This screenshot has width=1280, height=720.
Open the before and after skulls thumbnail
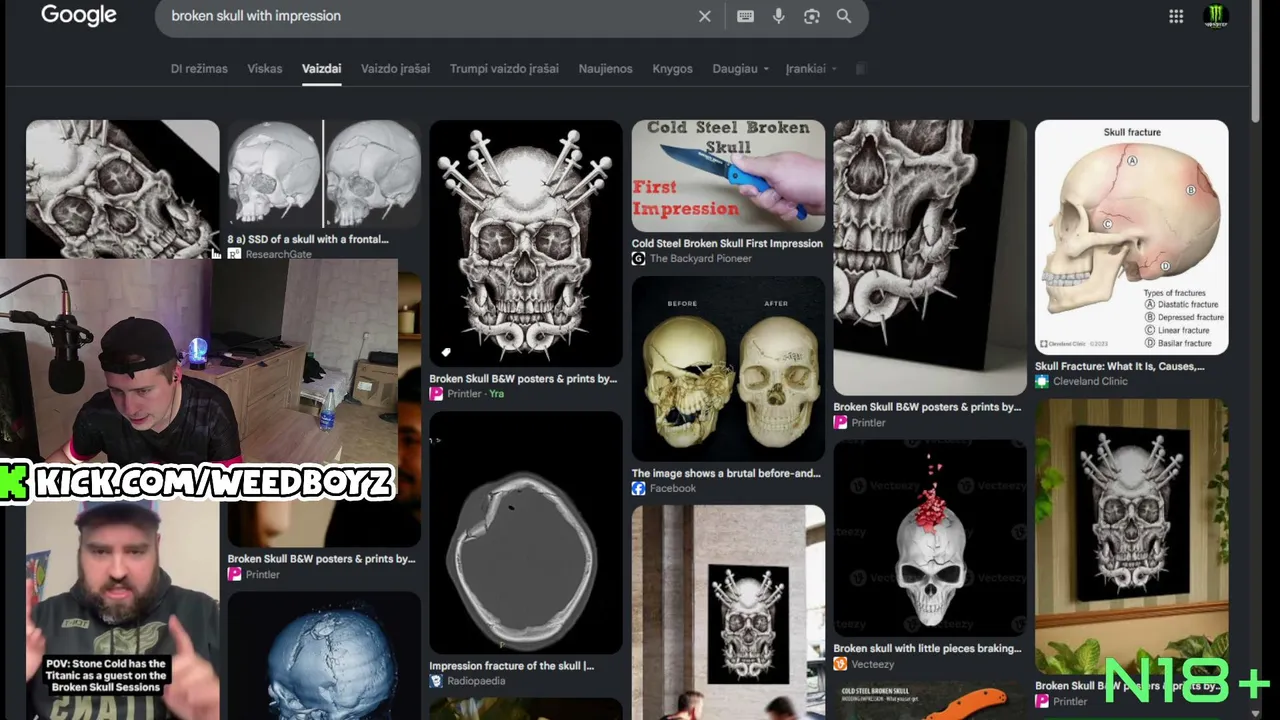728,369
